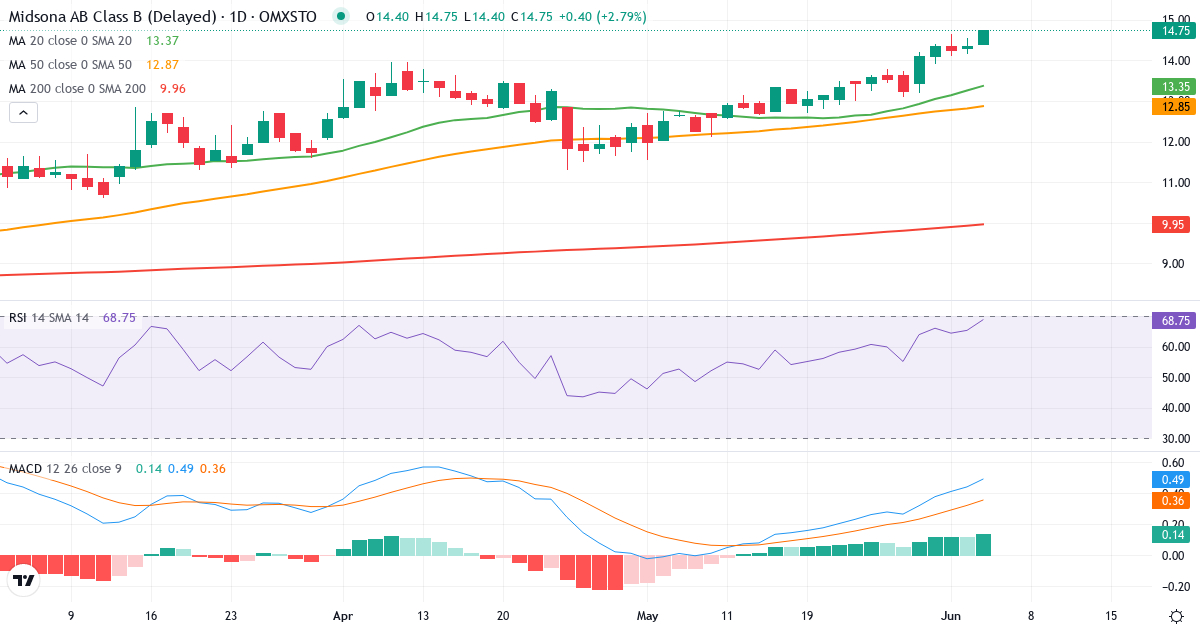This screenshot has width=1200, height=630.
Task: Click the May label on time axis
Action: (x=649, y=616)
